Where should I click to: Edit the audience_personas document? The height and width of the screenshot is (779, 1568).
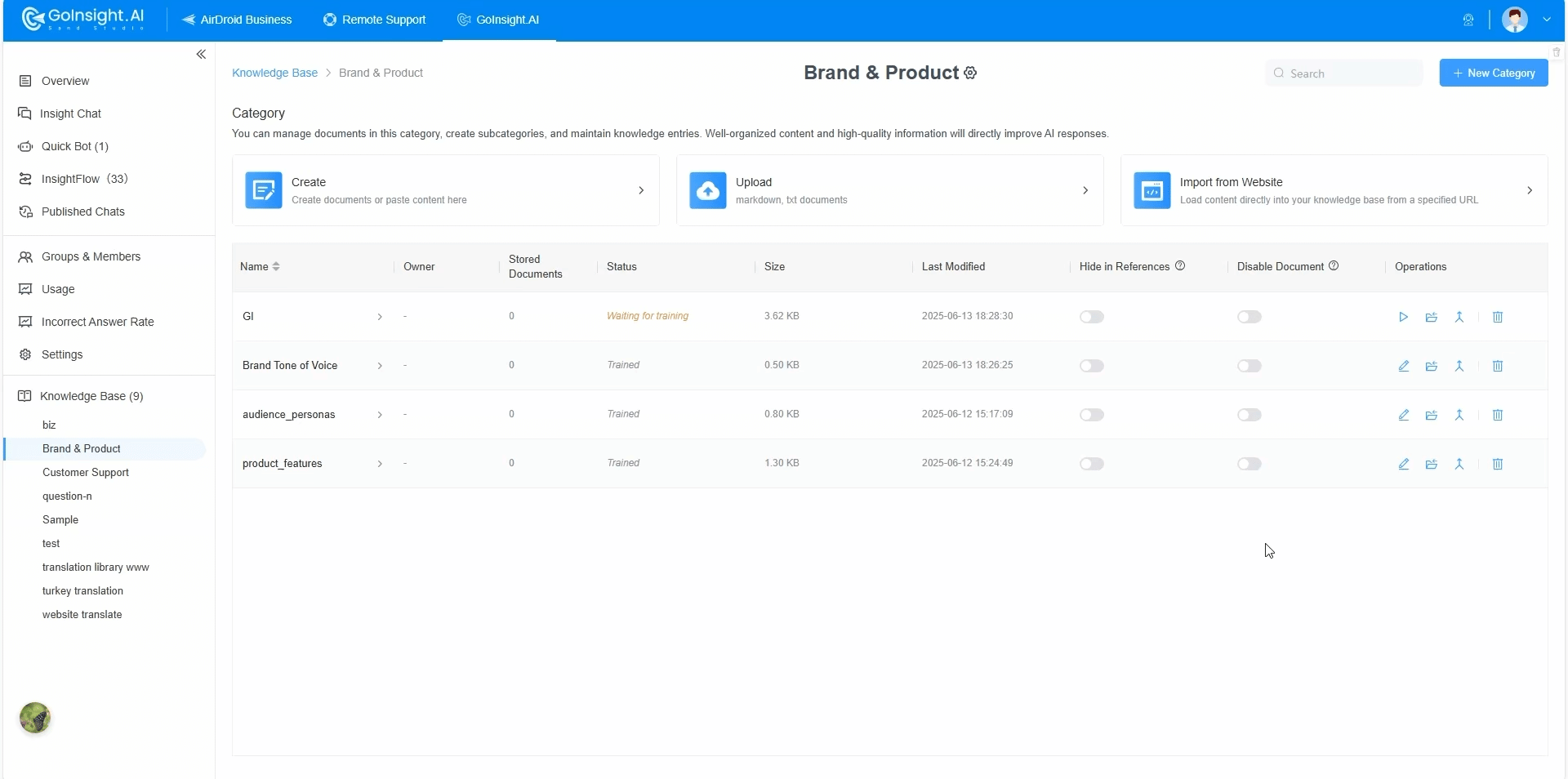(x=1403, y=415)
